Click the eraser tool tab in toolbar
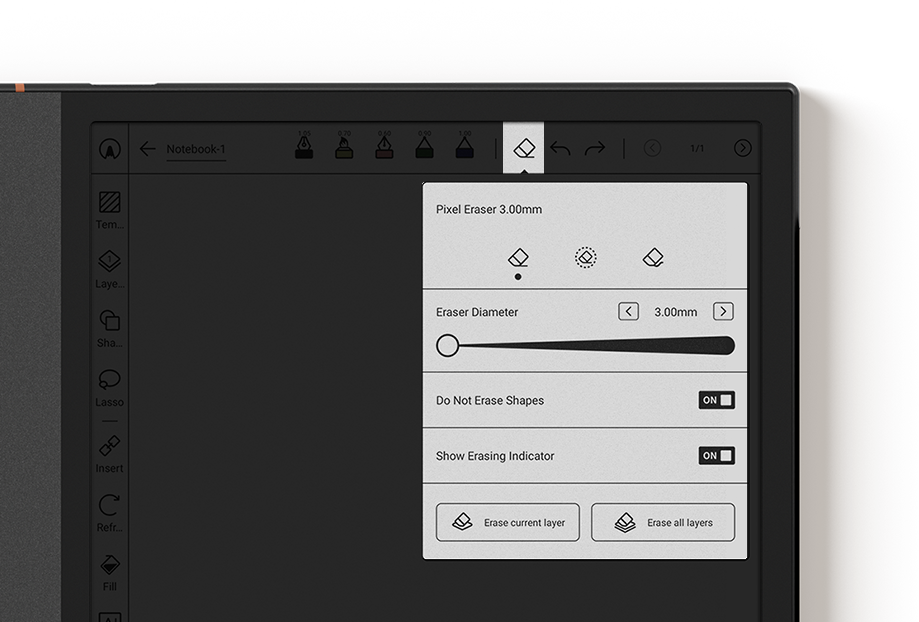 [x=524, y=149]
